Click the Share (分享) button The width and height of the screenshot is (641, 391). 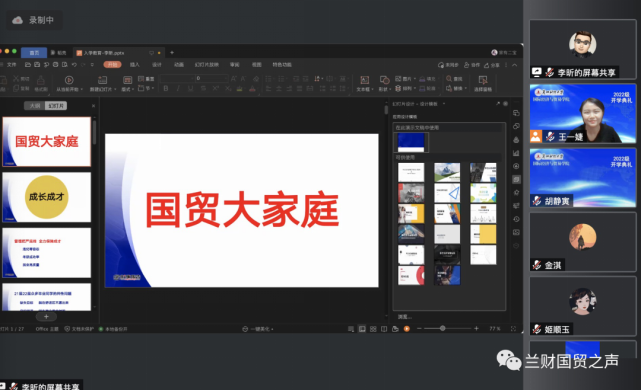[492, 65]
